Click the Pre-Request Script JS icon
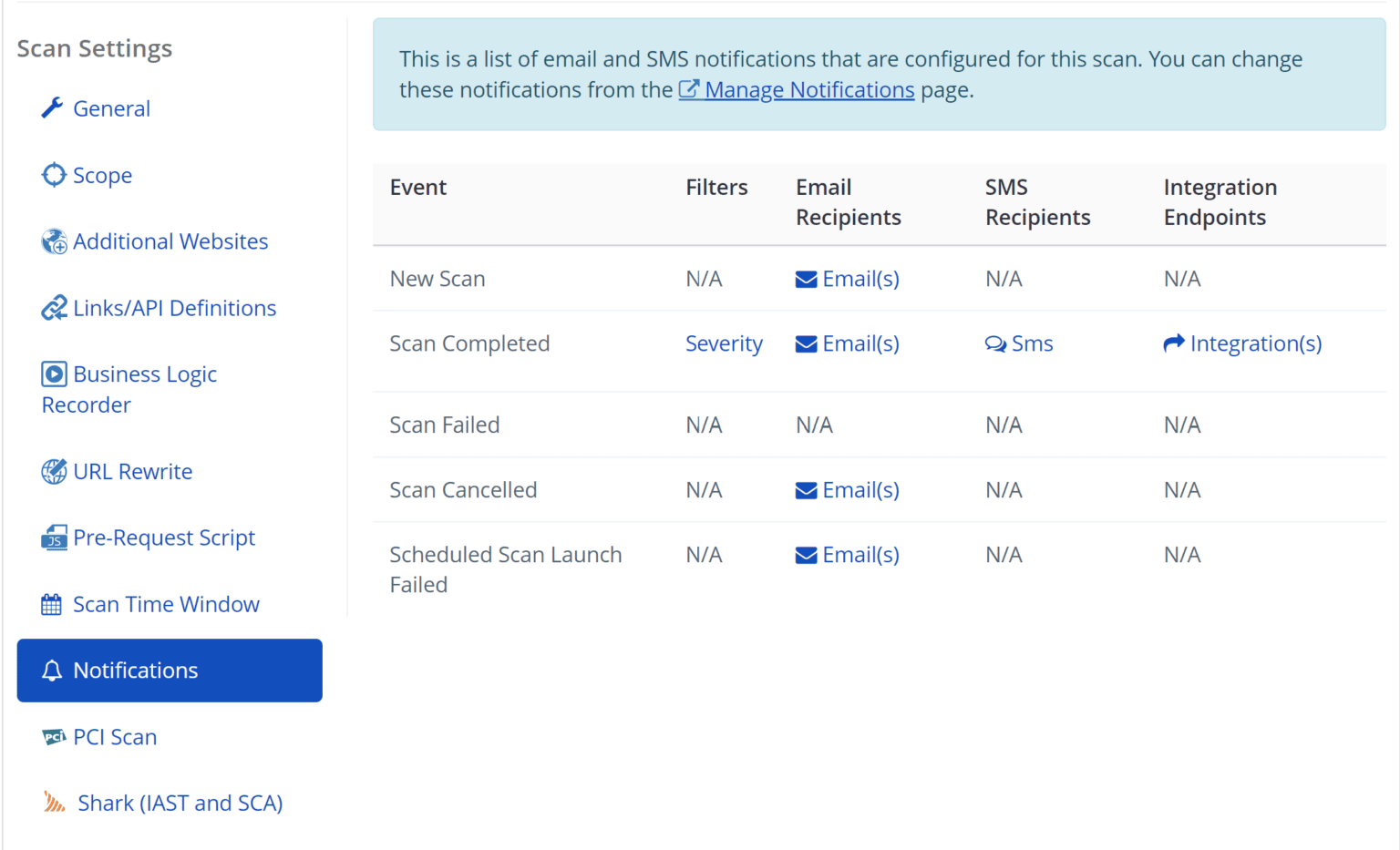This screenshot has height=850, width=1400. (54, 537)
